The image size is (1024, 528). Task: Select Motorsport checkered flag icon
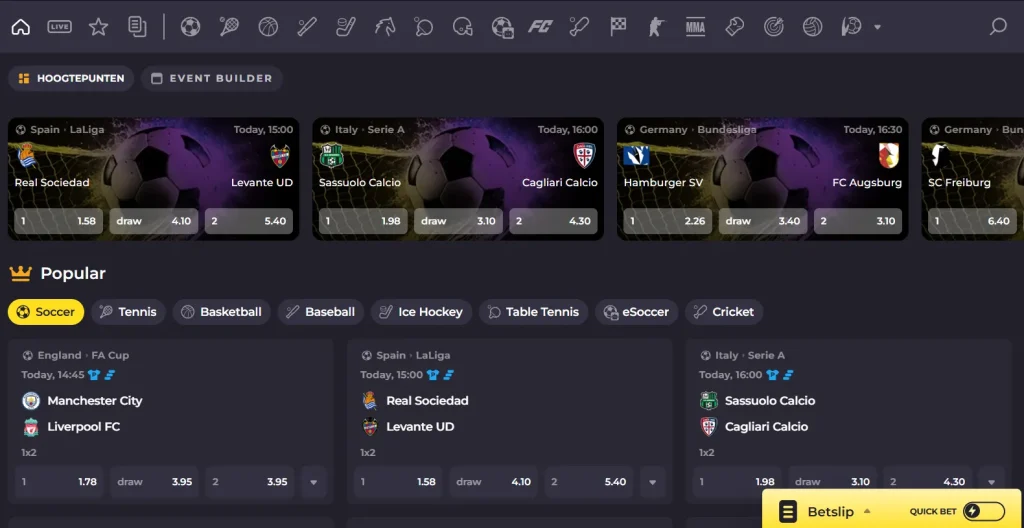point(618,27)
